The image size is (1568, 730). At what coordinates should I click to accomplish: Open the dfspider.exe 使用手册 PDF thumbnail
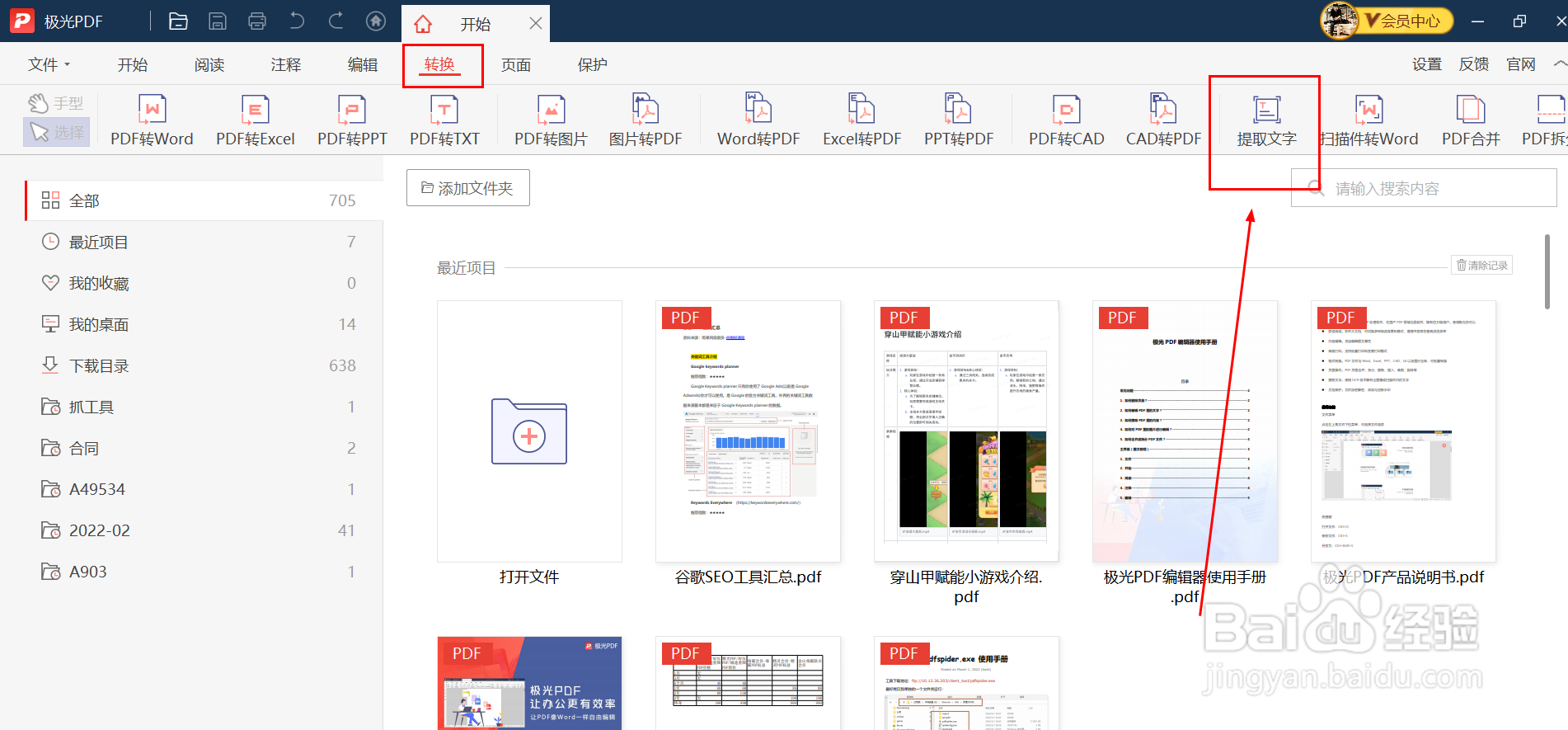(x=966, y=683)
